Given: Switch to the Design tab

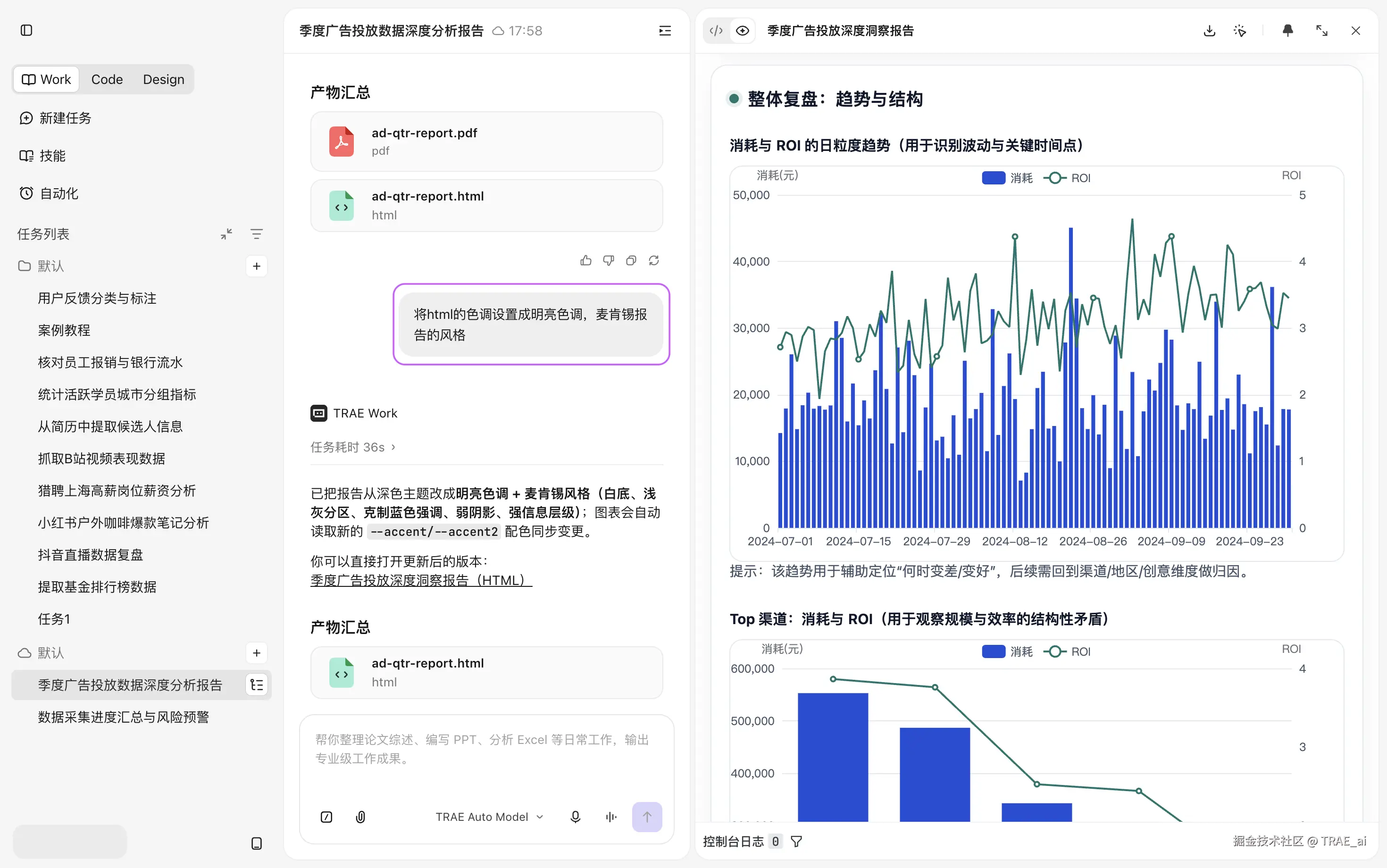Looking at the screenshot, I should [x=164, y=79].
